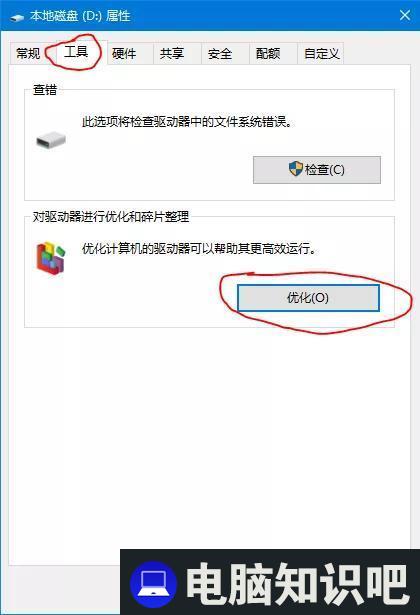The image size is (420, 615).
Task: Open the 配额 tab
Action: point(268,53)
